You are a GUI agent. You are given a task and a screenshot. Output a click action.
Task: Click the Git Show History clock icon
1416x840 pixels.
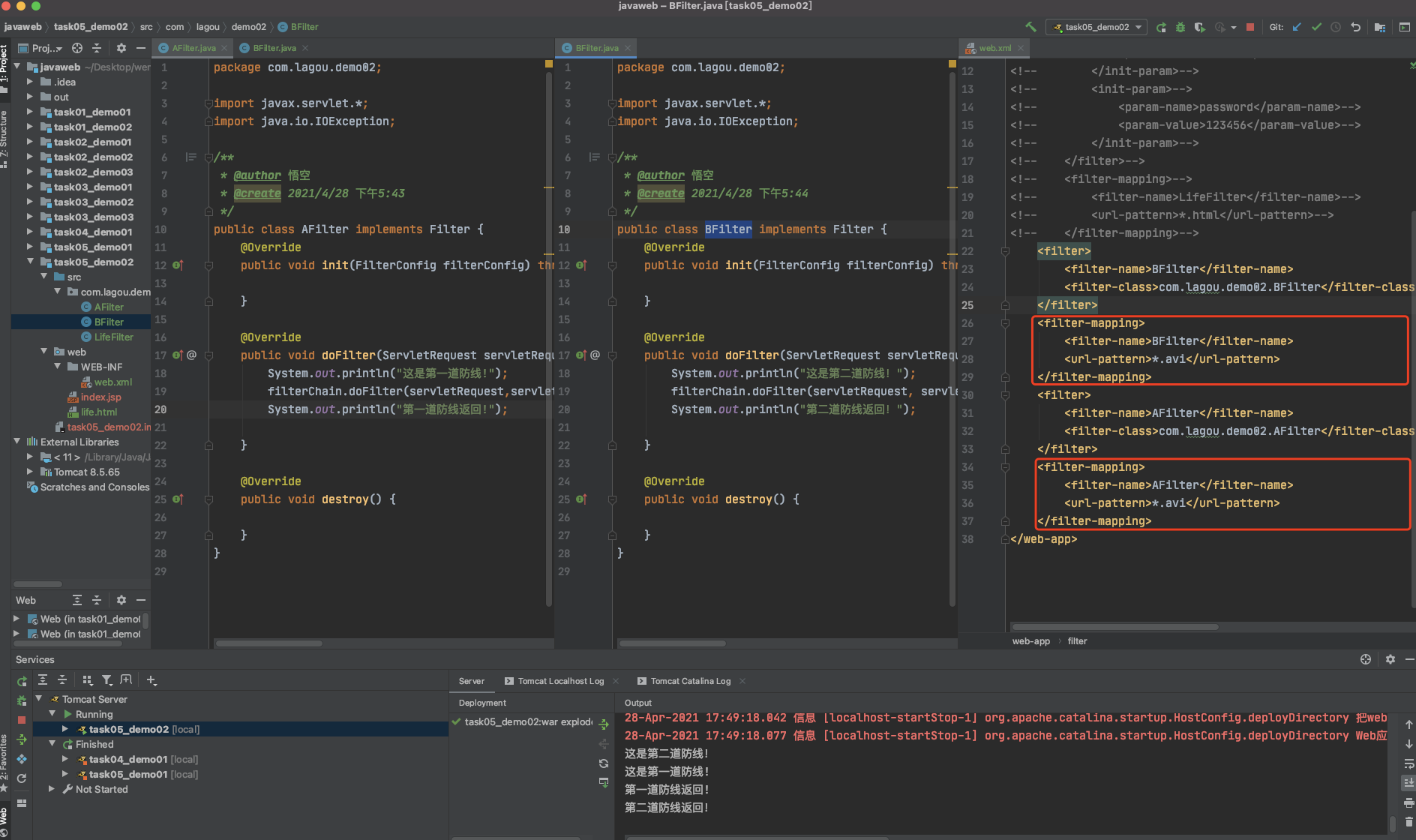click(1336, 27)
